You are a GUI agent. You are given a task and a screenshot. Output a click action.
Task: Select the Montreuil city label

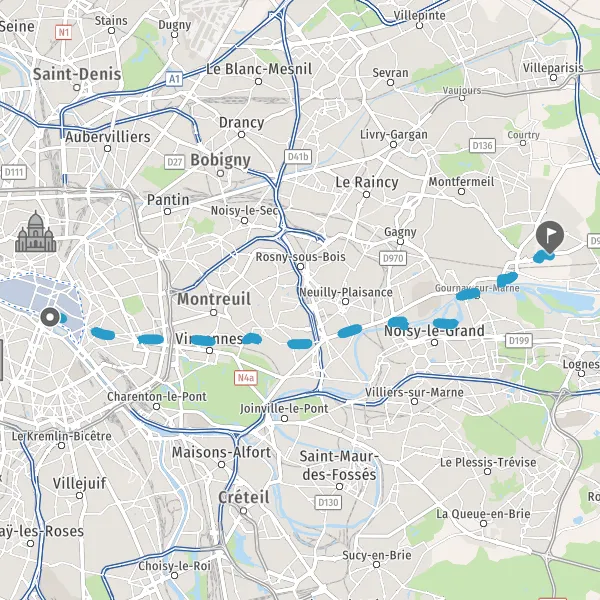point(214,299)
